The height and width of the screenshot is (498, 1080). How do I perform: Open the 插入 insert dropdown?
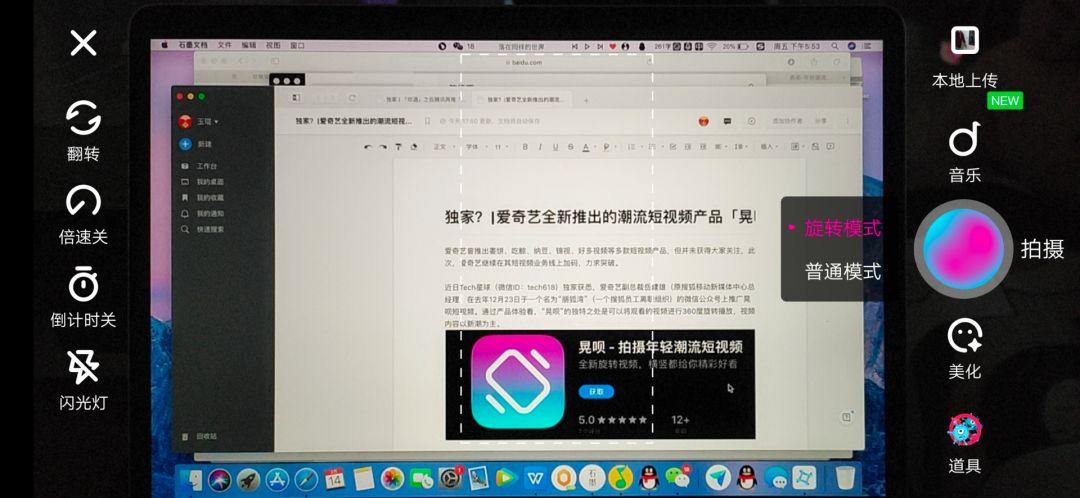[769, 147]
